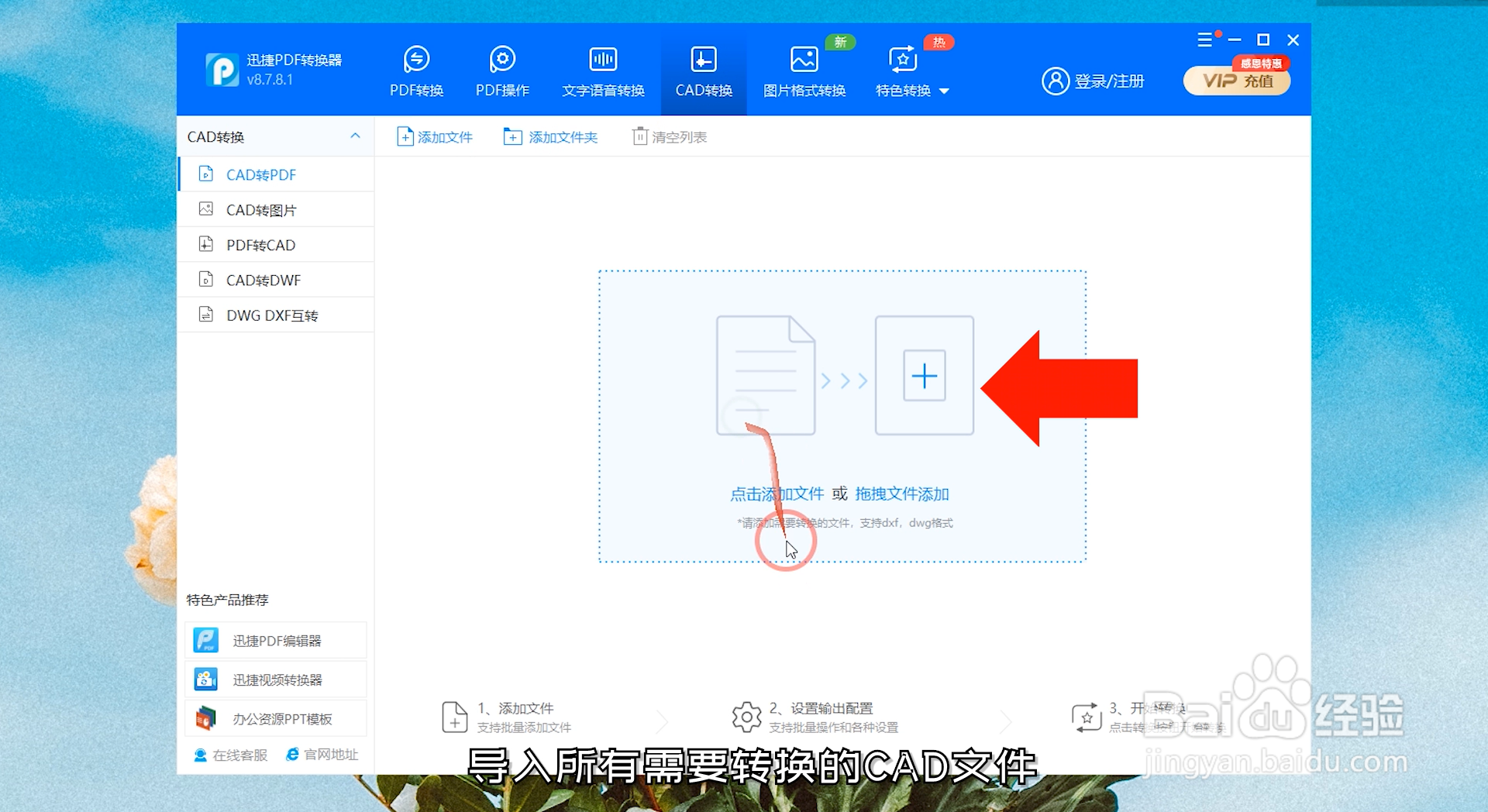
Task: Click the 迅捷视频转换器 app icon
Action: coord(205,680)
